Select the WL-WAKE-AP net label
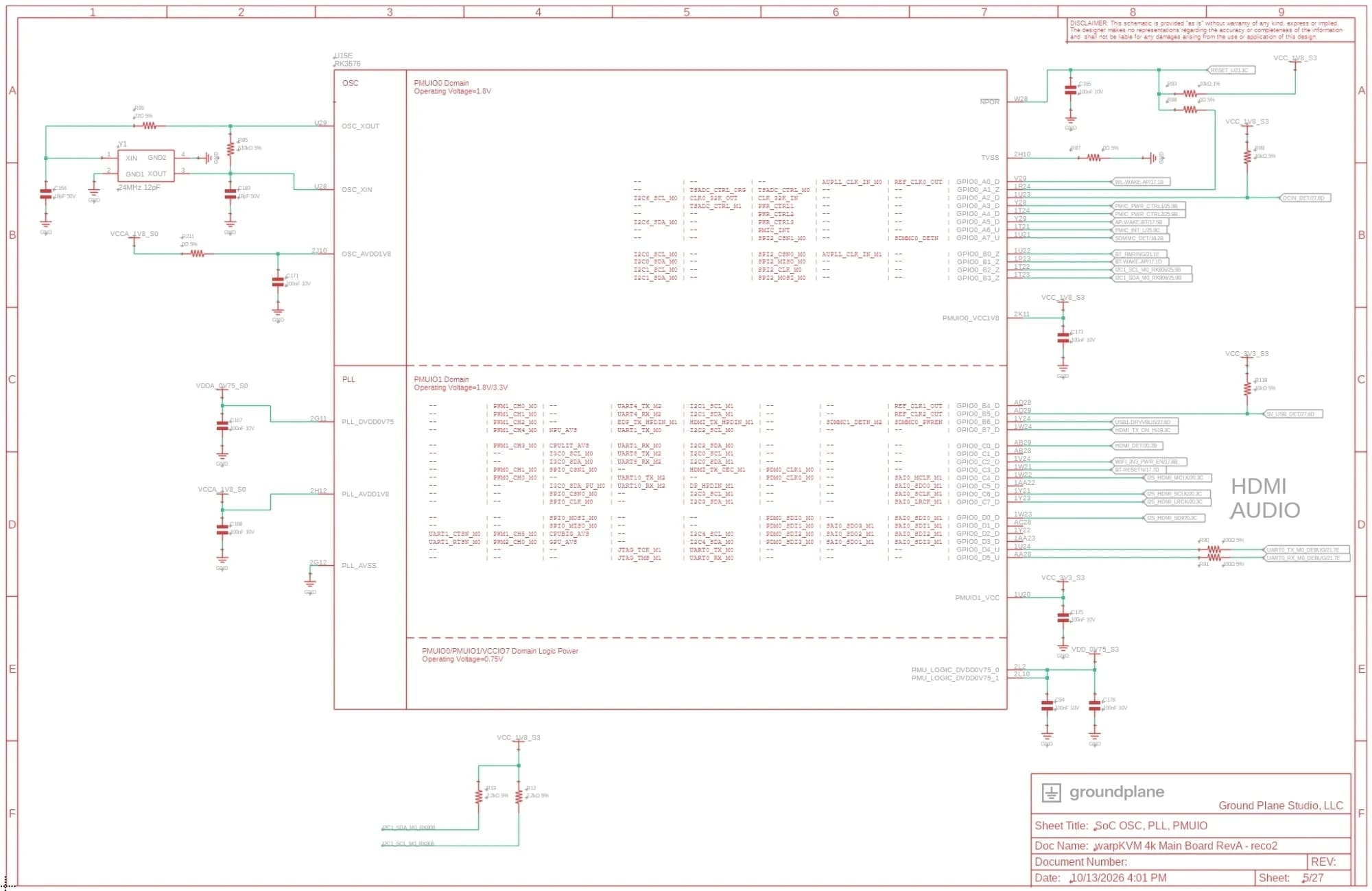 (x=1140, y=182)
